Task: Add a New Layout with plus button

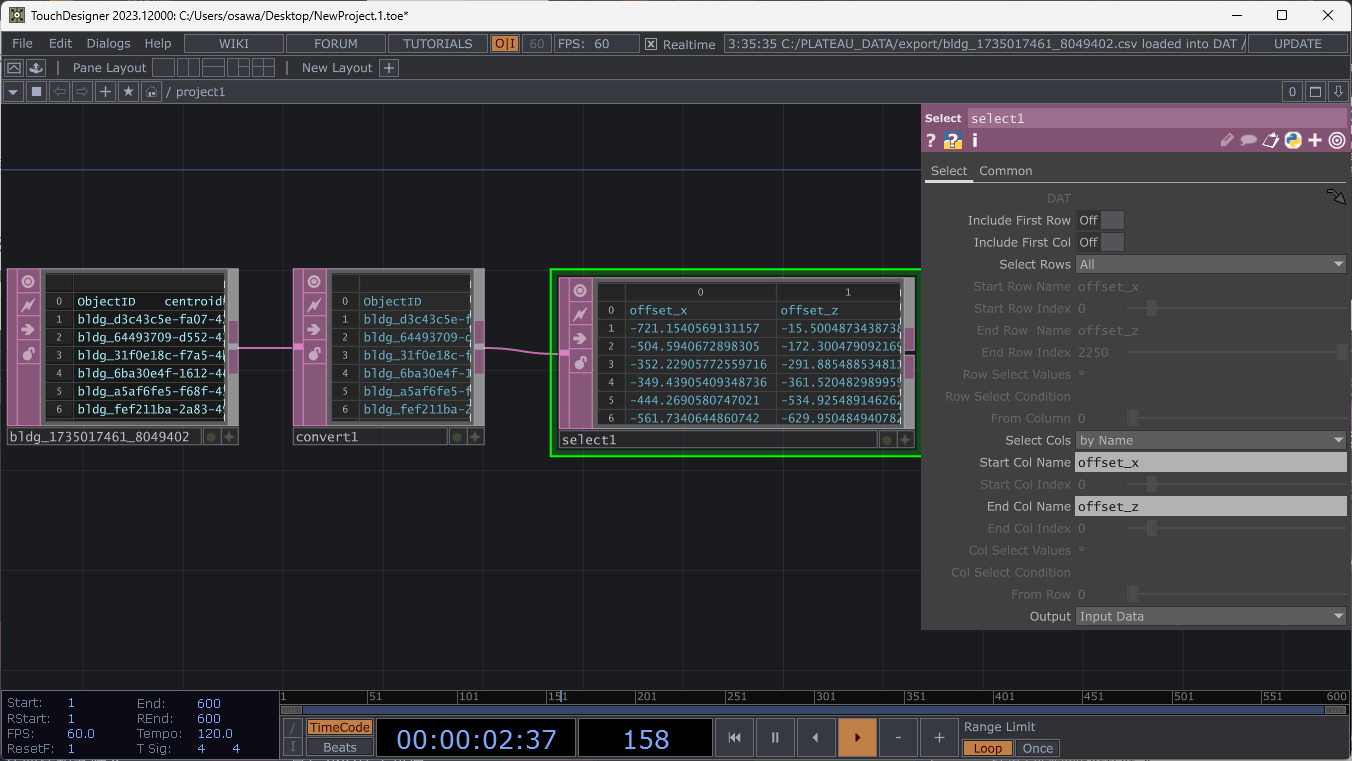Action: point(389,68)
